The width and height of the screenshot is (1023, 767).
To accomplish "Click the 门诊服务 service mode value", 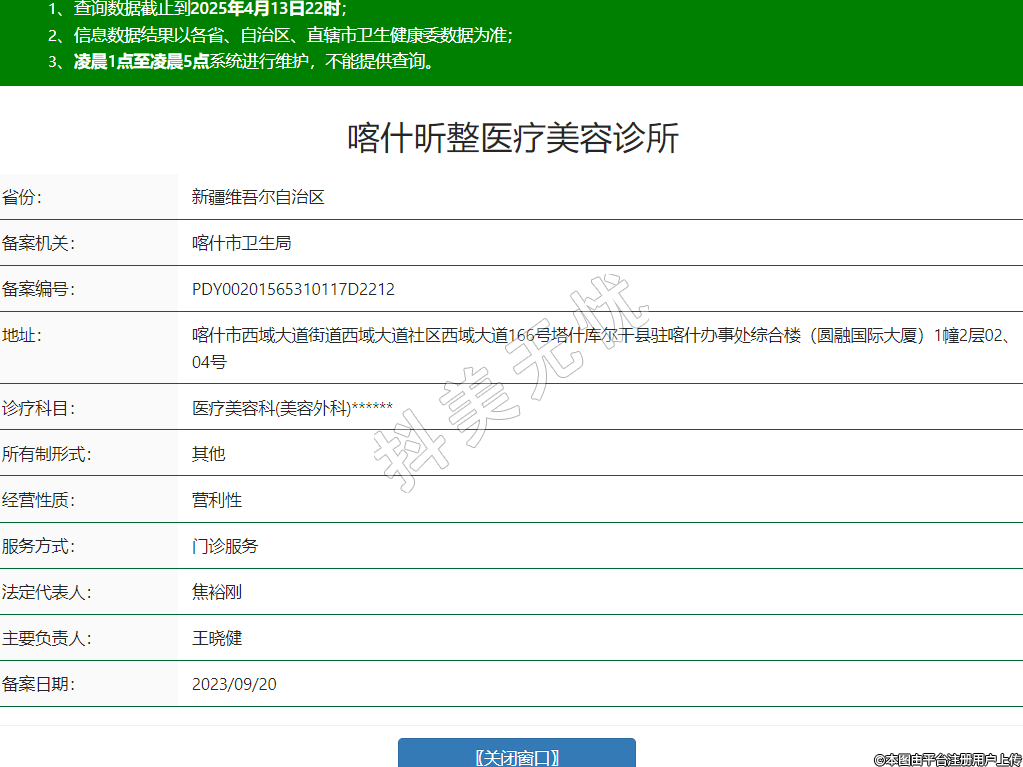I will [225, 546].
